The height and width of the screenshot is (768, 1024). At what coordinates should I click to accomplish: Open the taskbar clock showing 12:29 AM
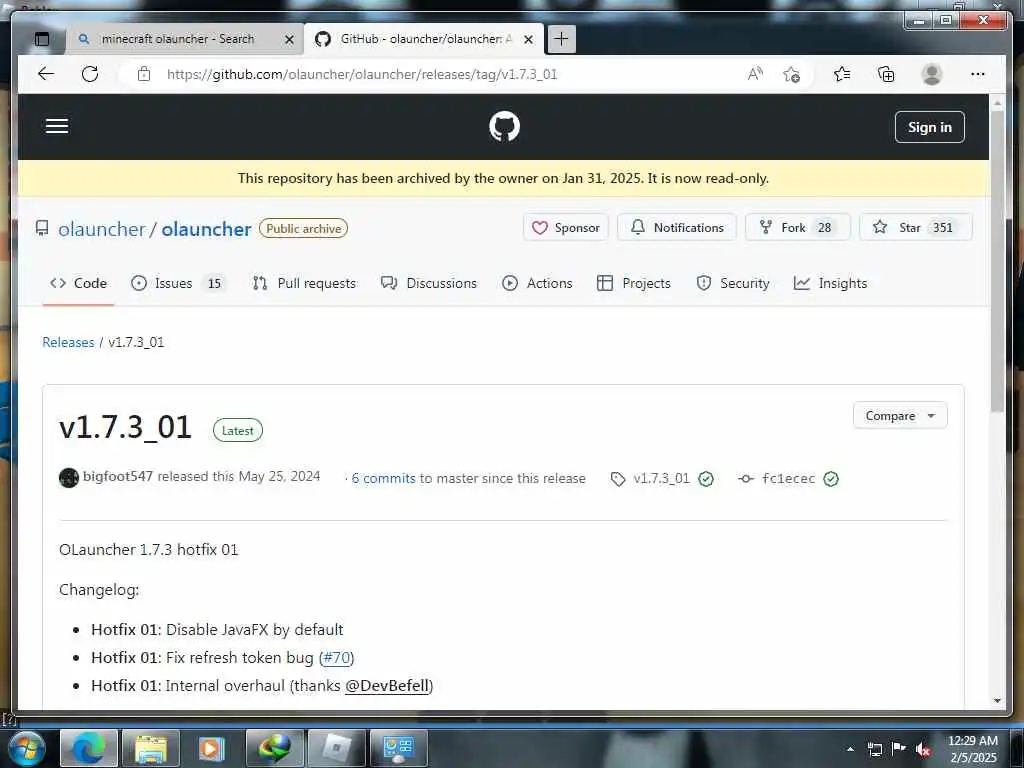pos(972,748)
